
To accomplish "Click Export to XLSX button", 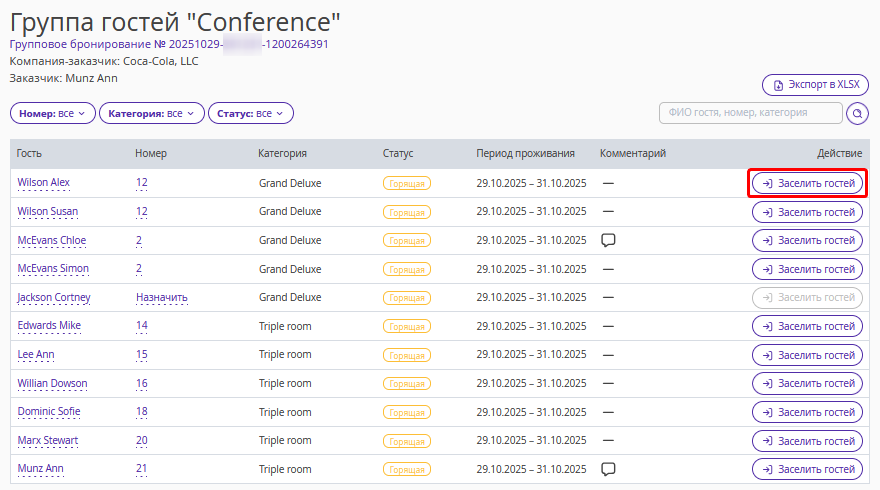I will [x=816, y=85].
